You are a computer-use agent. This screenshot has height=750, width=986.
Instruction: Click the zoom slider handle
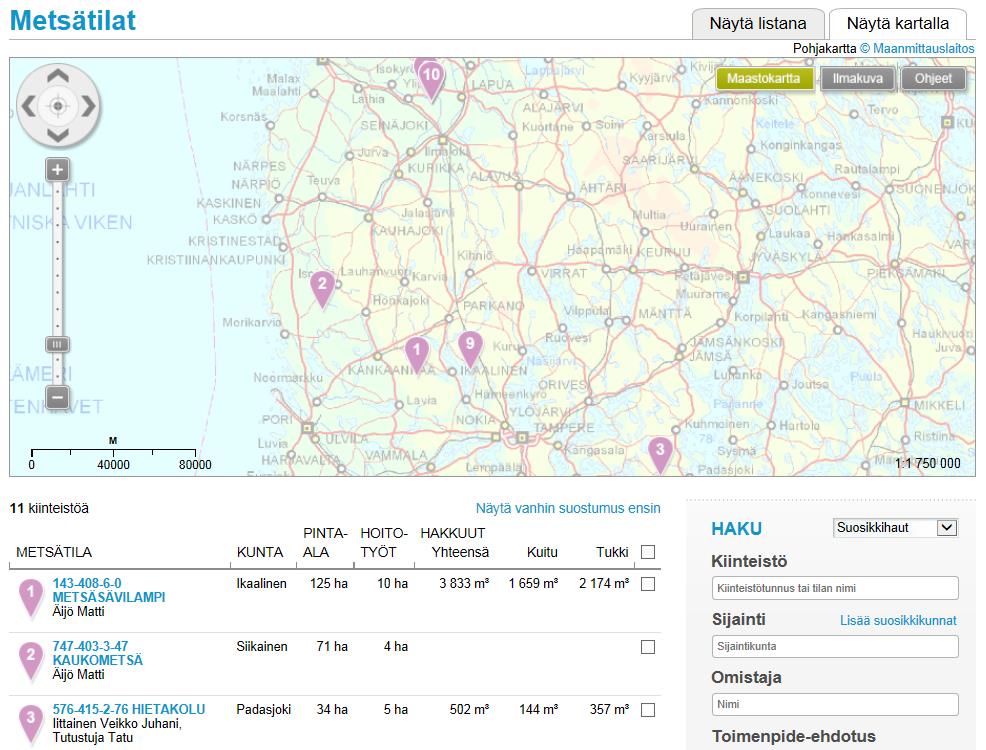pos(57,344)
